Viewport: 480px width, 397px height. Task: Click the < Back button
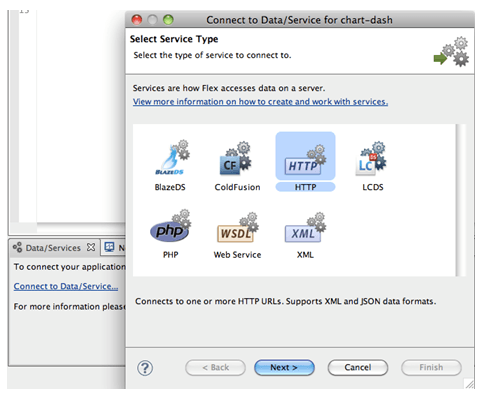(x=215, y=367)
